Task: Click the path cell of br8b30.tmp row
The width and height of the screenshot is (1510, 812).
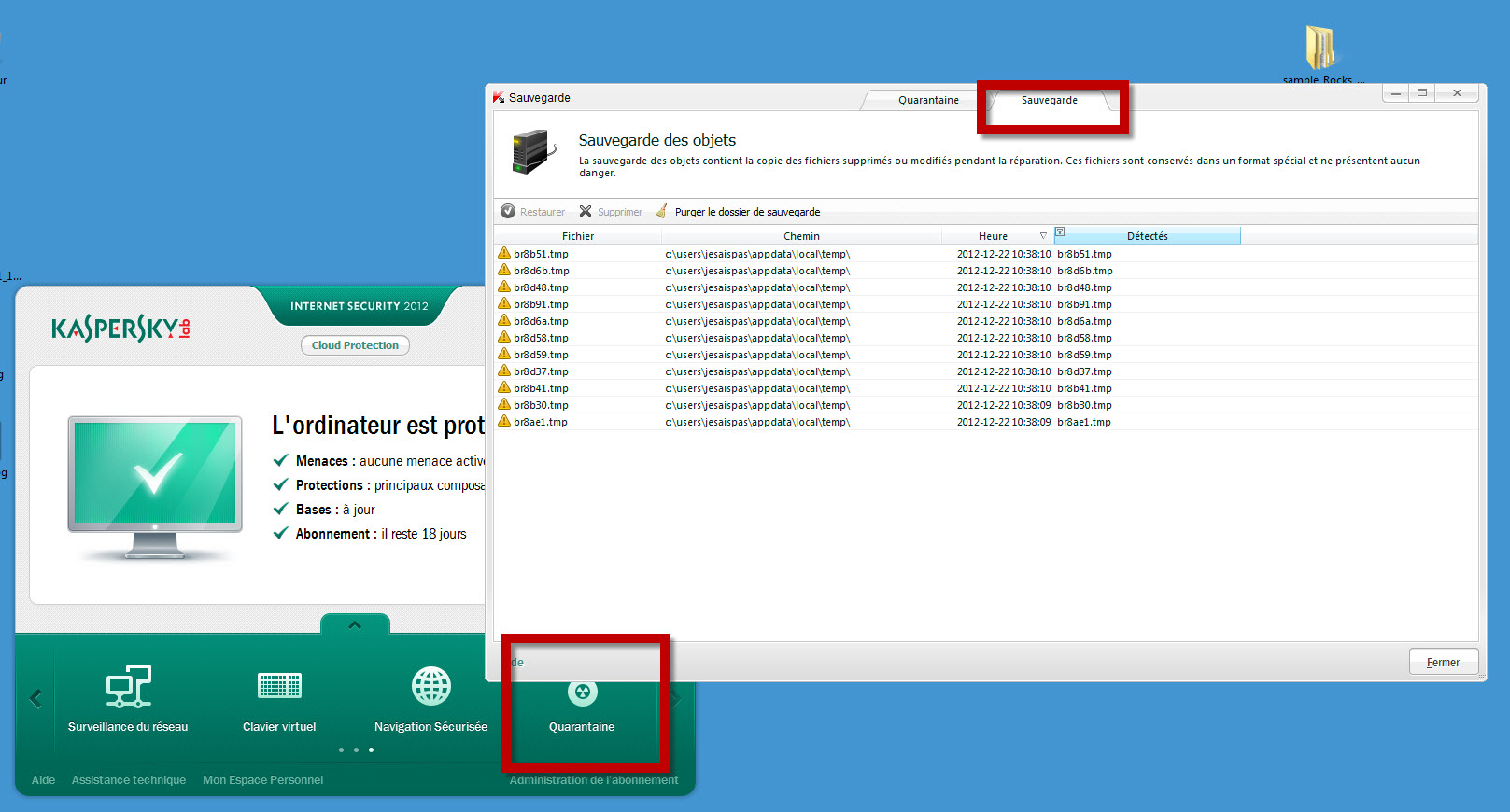Action: click(757, 405)
